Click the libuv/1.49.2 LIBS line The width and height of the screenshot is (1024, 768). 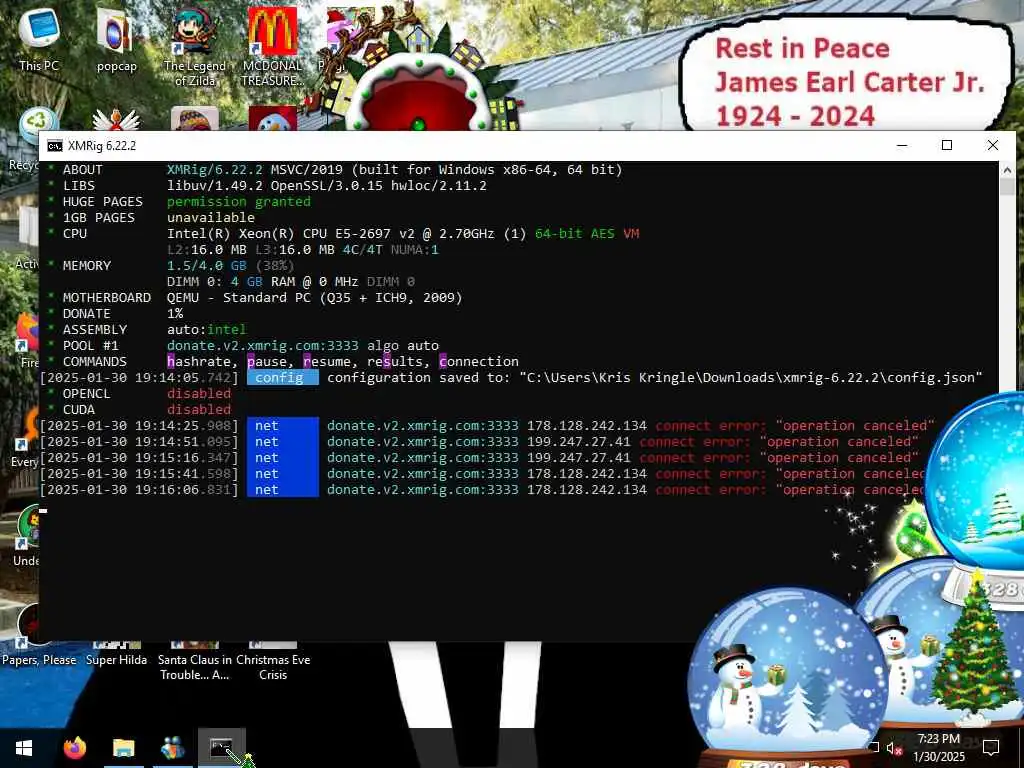click(x=327, y=185)
